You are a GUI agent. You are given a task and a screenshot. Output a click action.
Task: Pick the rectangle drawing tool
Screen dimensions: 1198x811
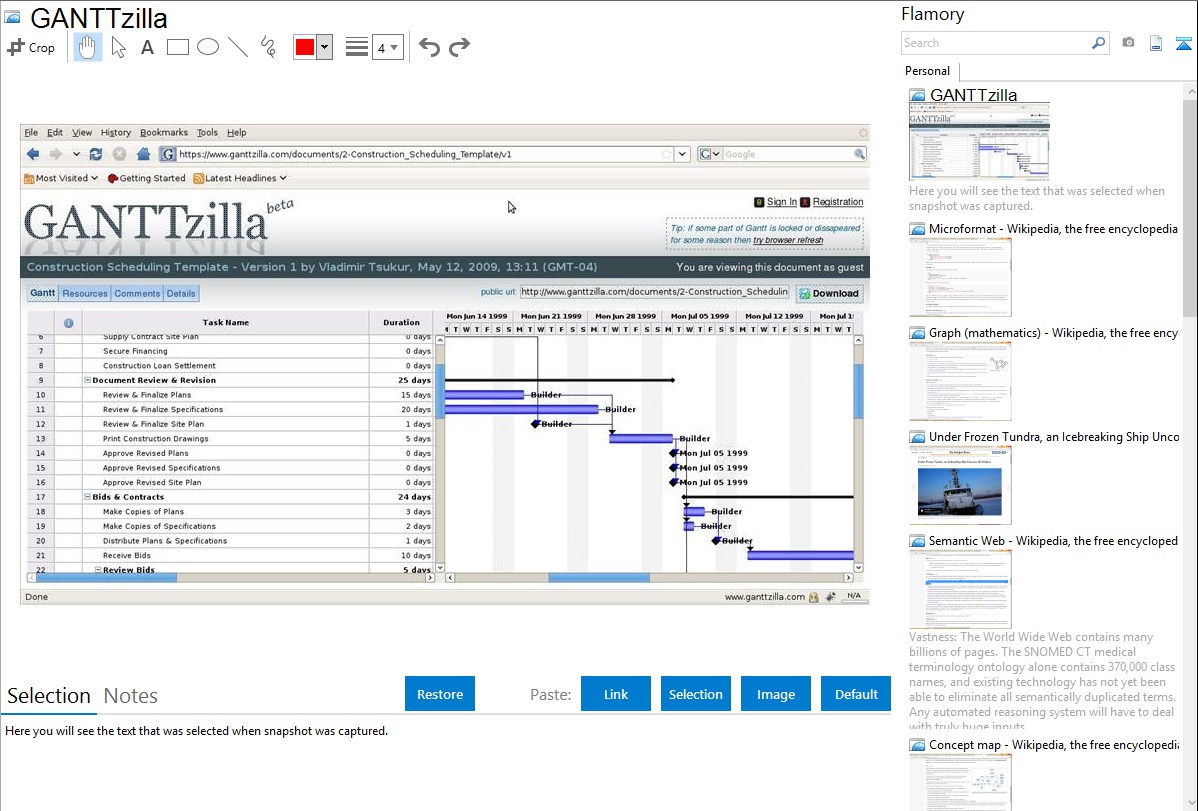click(x=177, y=47)
